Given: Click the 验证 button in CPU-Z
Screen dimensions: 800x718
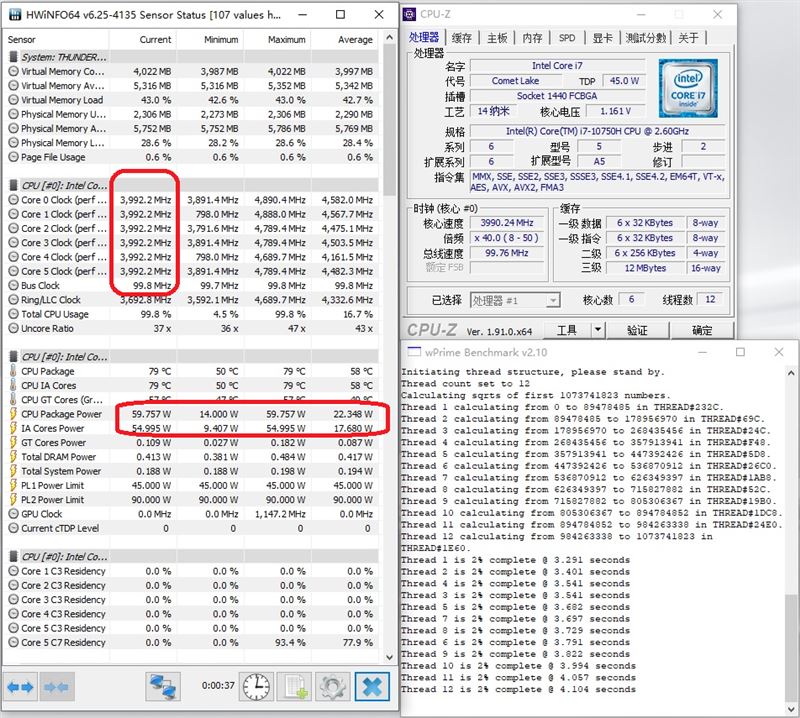Looking at the screenshot, I should 638,330.
